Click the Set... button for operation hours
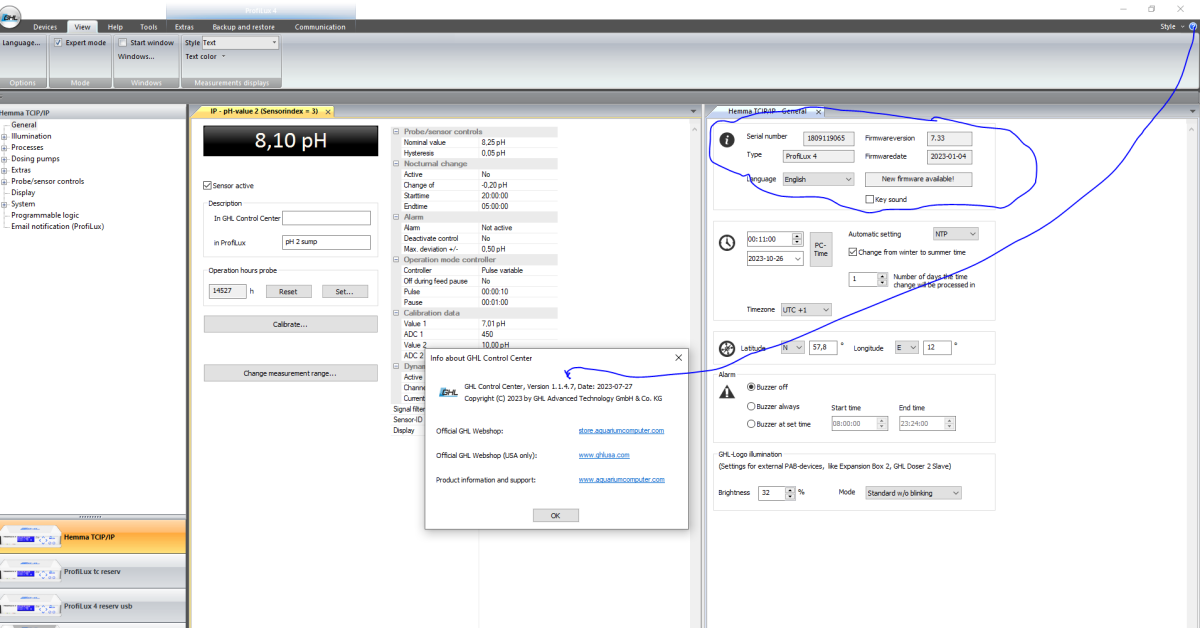This screenshot has width=1200, height=628. click(x=345, y=291)
